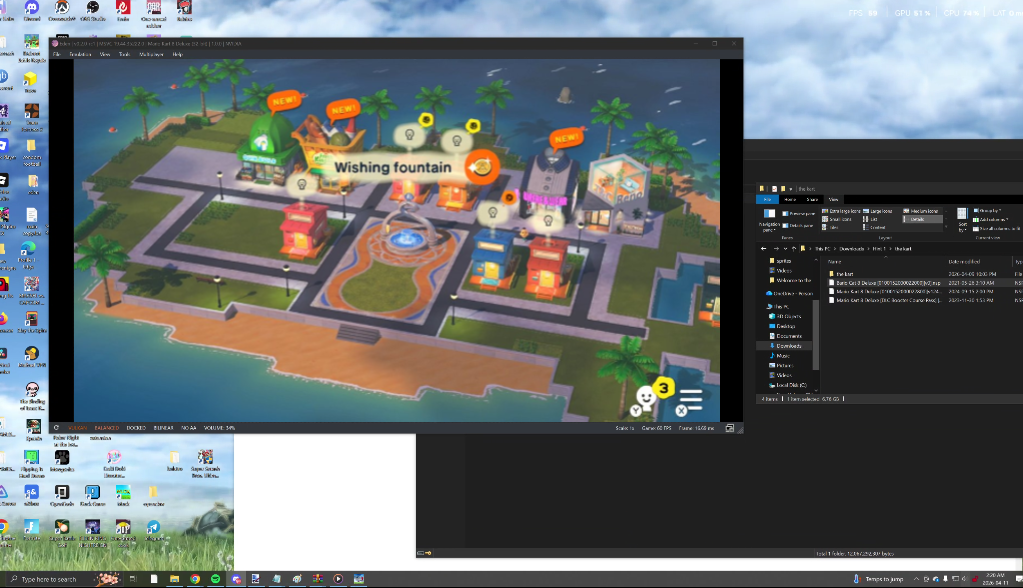This screenshot has width=1023, height=588.
Task: Open the View menu in the emulator
Action: 104,54
